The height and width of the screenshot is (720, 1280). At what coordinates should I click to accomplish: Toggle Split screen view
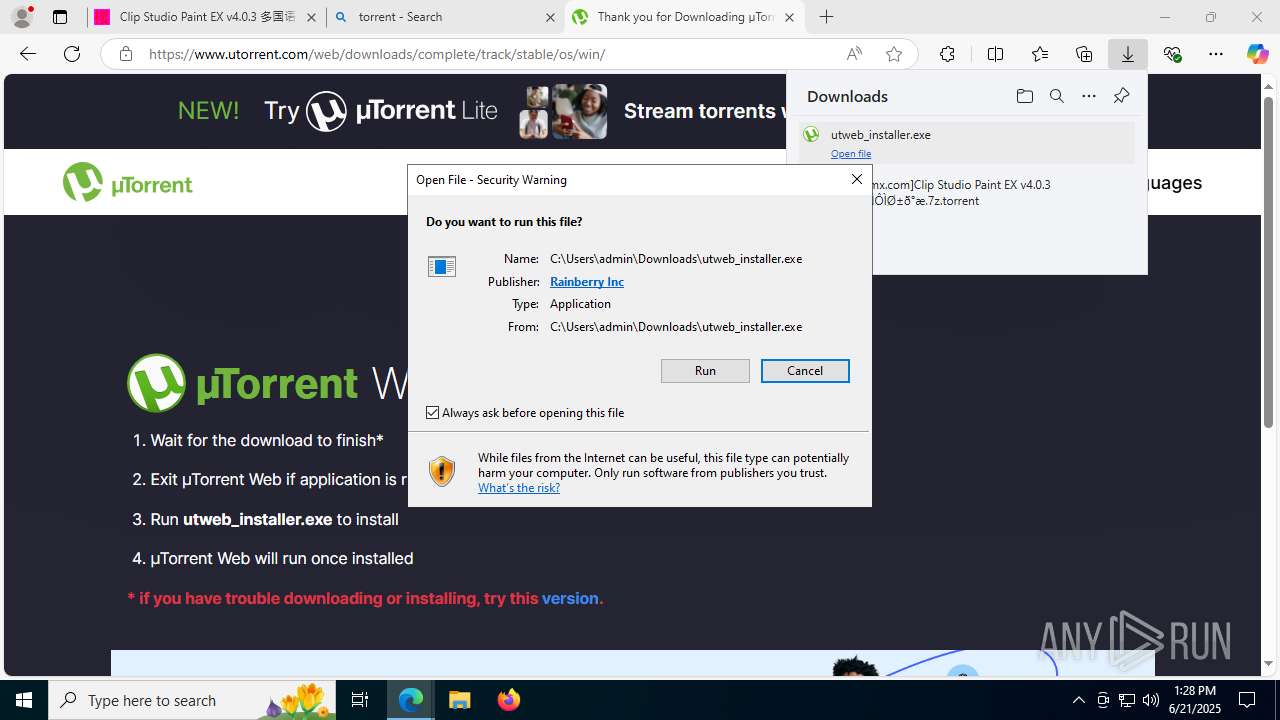(x=995, y=54)
